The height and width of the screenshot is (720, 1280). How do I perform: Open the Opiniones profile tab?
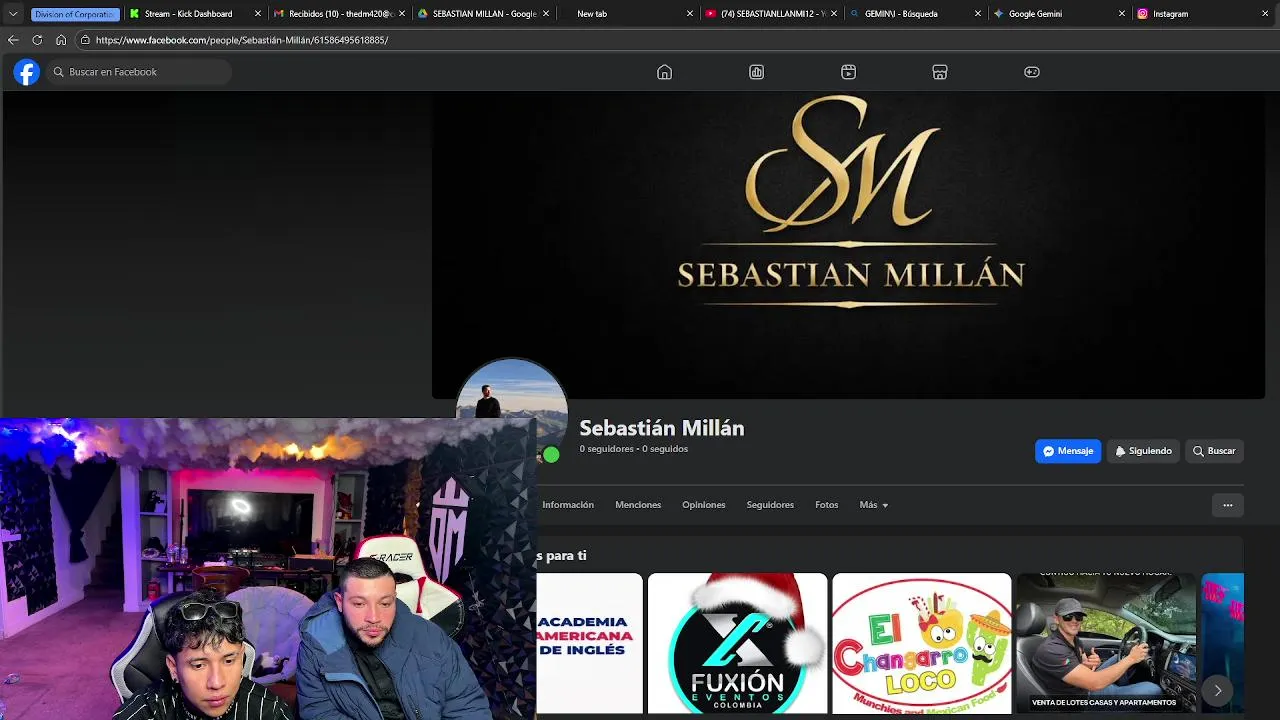[704, 505]
